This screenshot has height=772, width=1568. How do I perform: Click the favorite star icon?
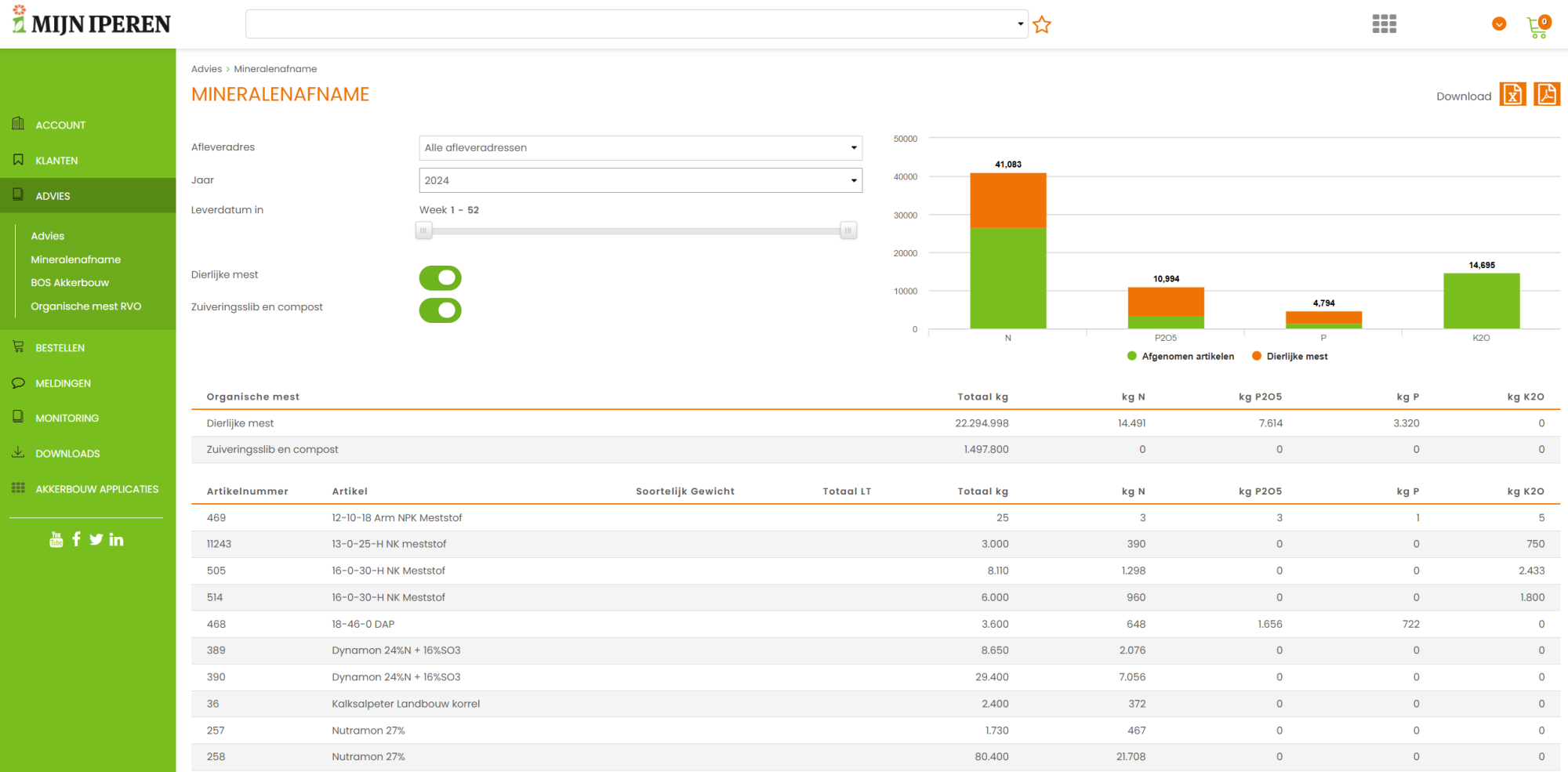tap(1042, 25)
